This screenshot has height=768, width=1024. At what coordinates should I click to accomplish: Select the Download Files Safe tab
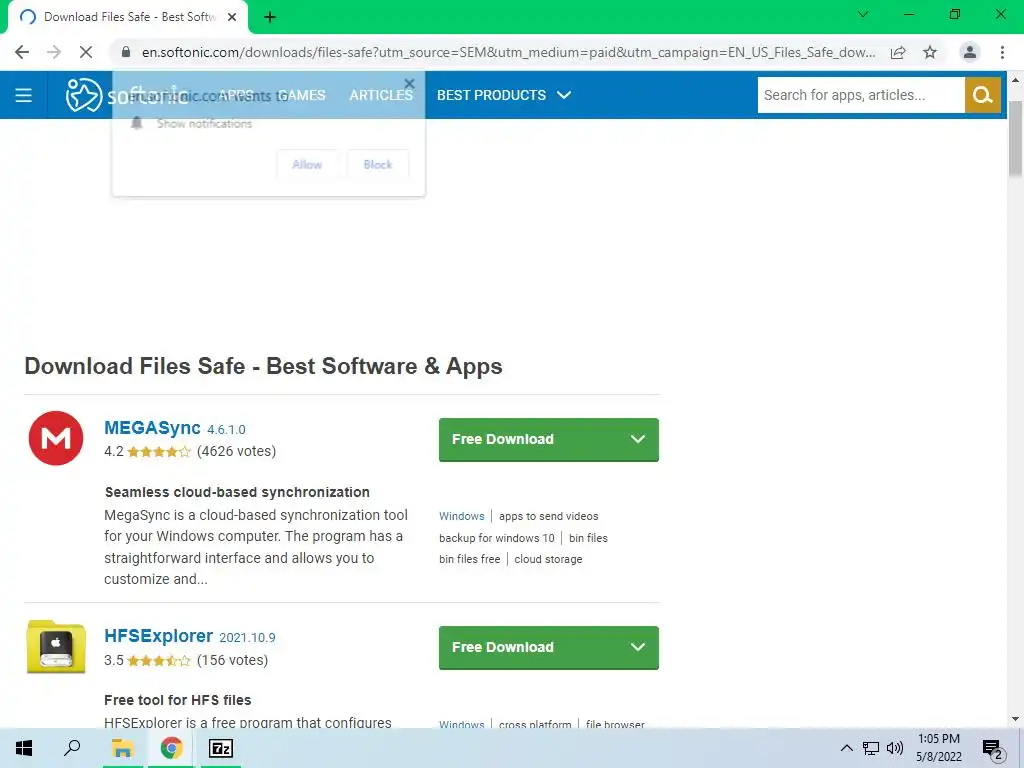(x=128, y=17)
